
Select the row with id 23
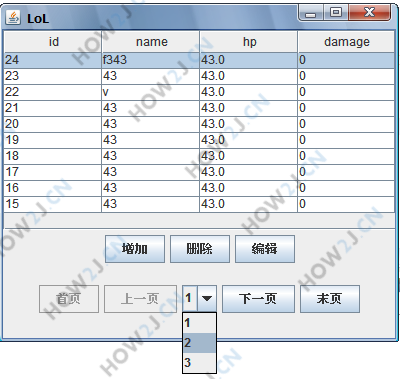(x=199, y=76)
